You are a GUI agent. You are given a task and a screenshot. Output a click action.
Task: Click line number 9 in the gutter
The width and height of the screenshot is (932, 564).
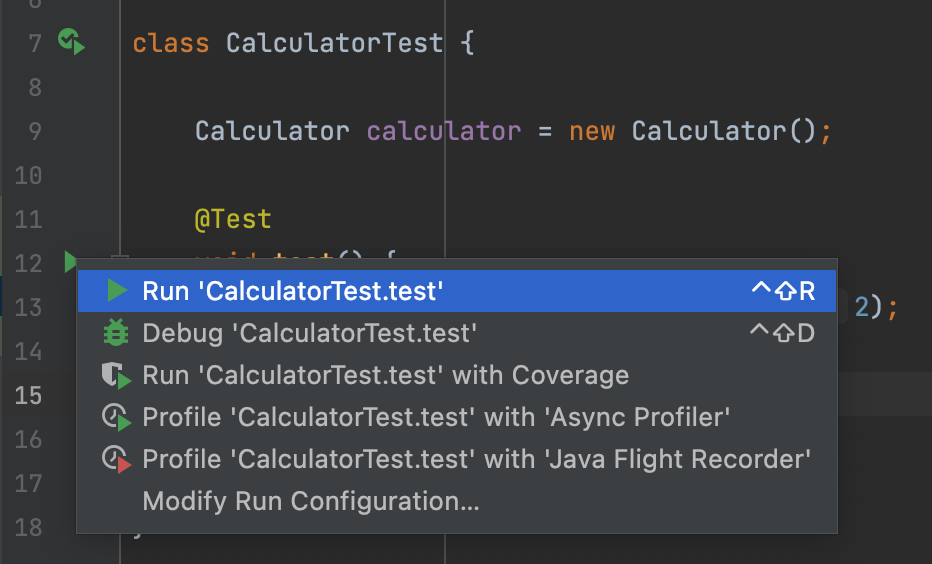[30, 131]
